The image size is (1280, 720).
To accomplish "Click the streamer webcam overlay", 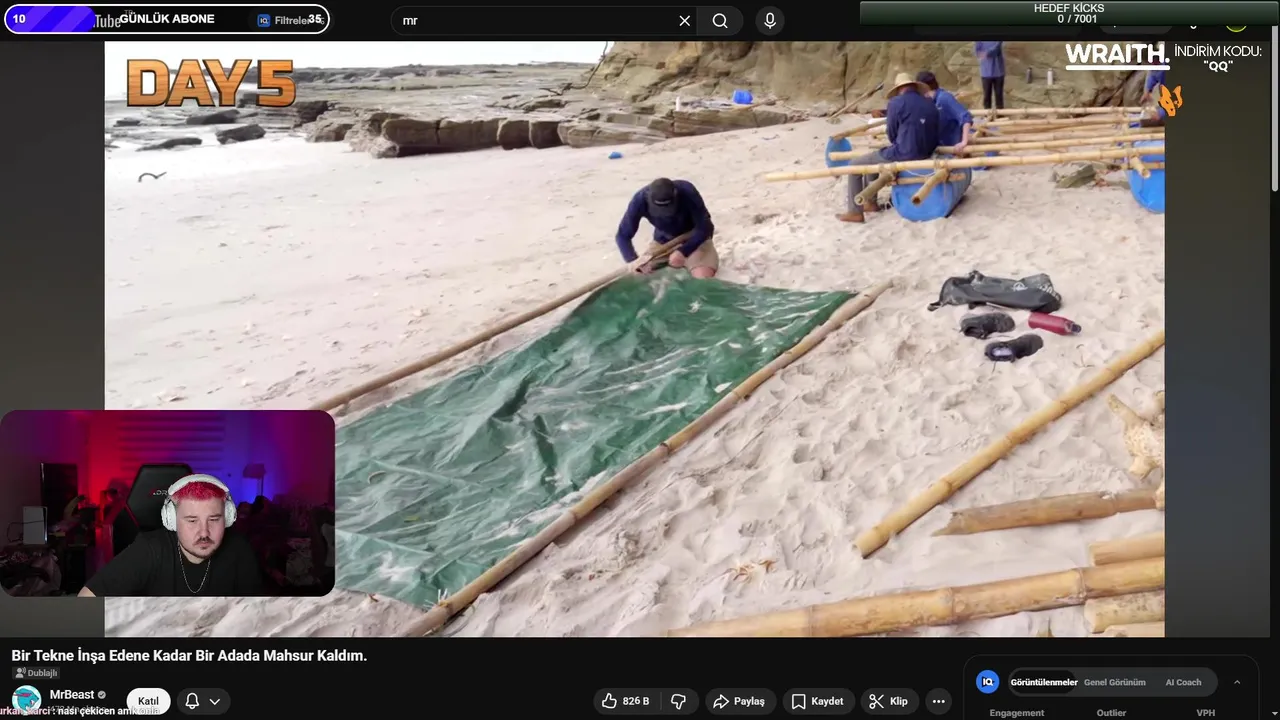I will point(167,503).
